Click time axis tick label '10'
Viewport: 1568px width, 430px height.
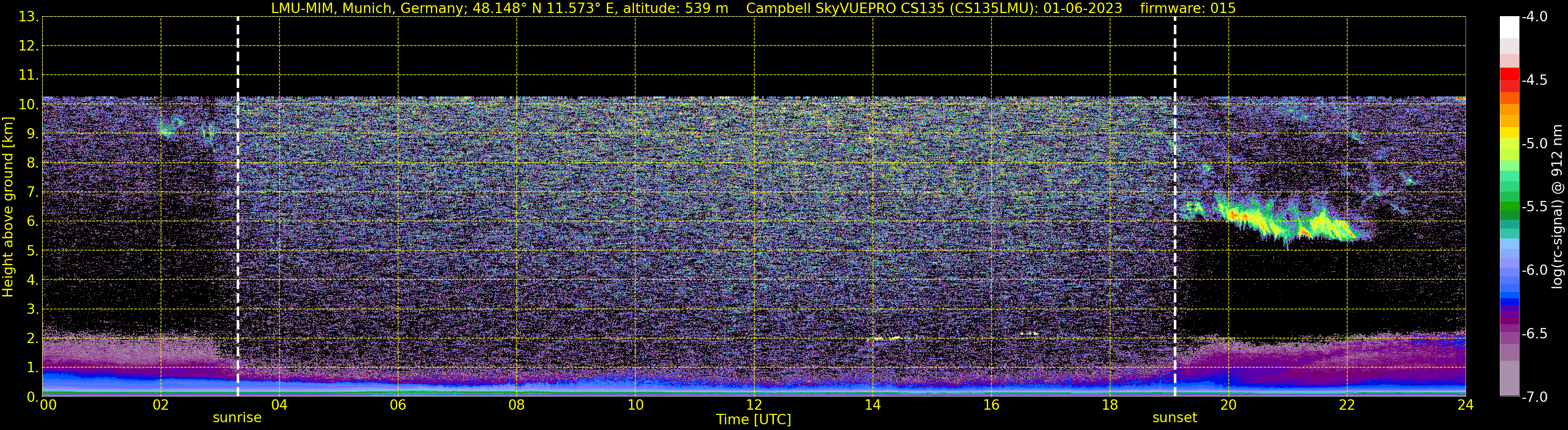click(636, 405)
